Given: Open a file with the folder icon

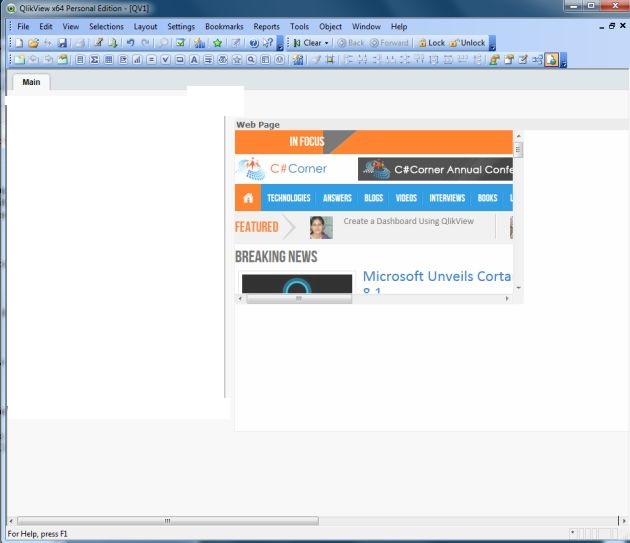Looking at the screenshot, I should click(x=33, y=43).
